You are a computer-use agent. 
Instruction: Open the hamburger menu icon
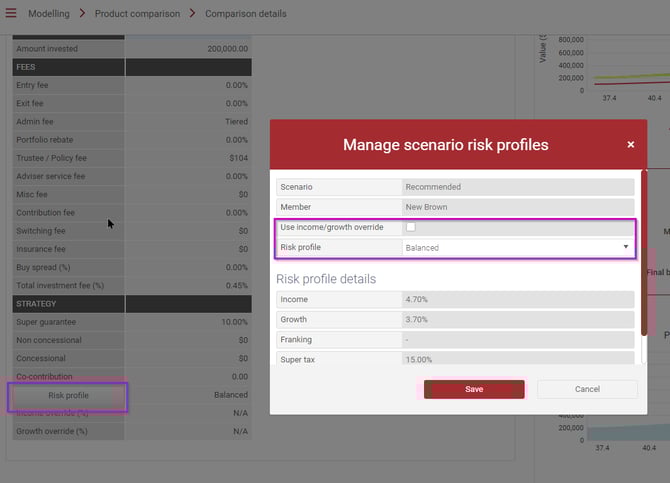pos(13,14)
